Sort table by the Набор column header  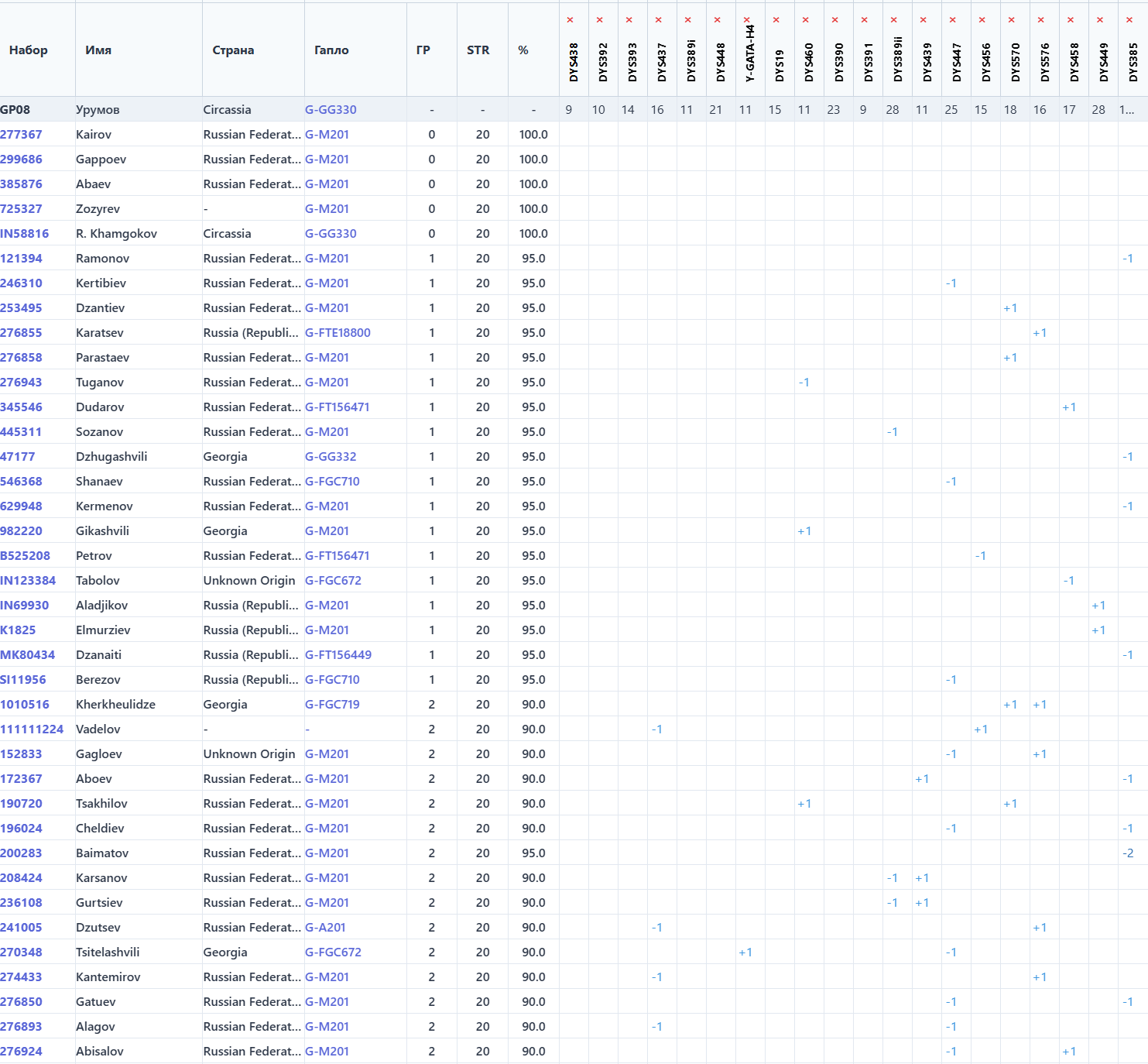(29, 50)
